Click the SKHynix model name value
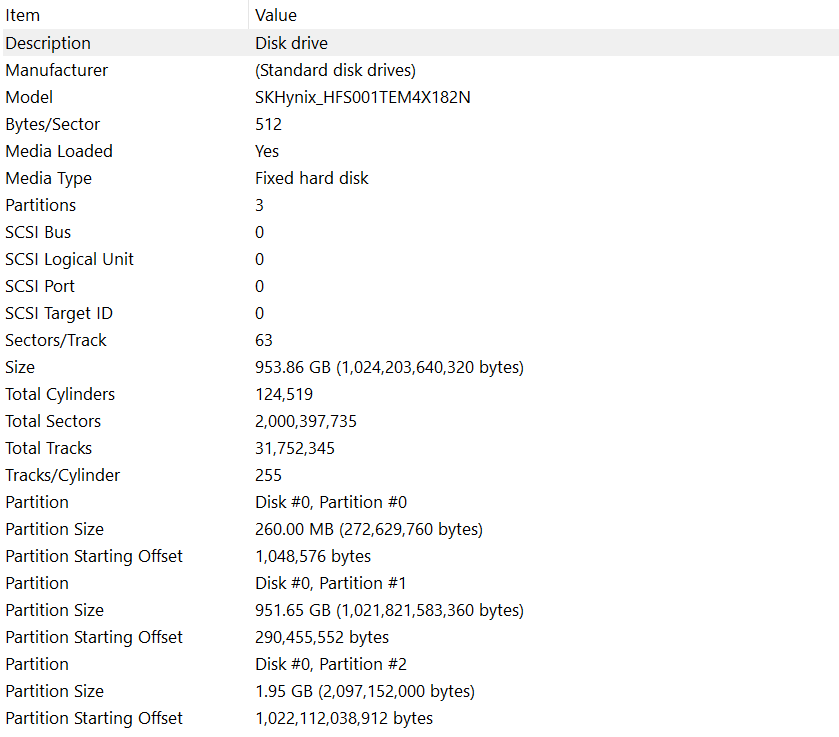This screenshot has width=839, height=737. [x=362, y=97]
